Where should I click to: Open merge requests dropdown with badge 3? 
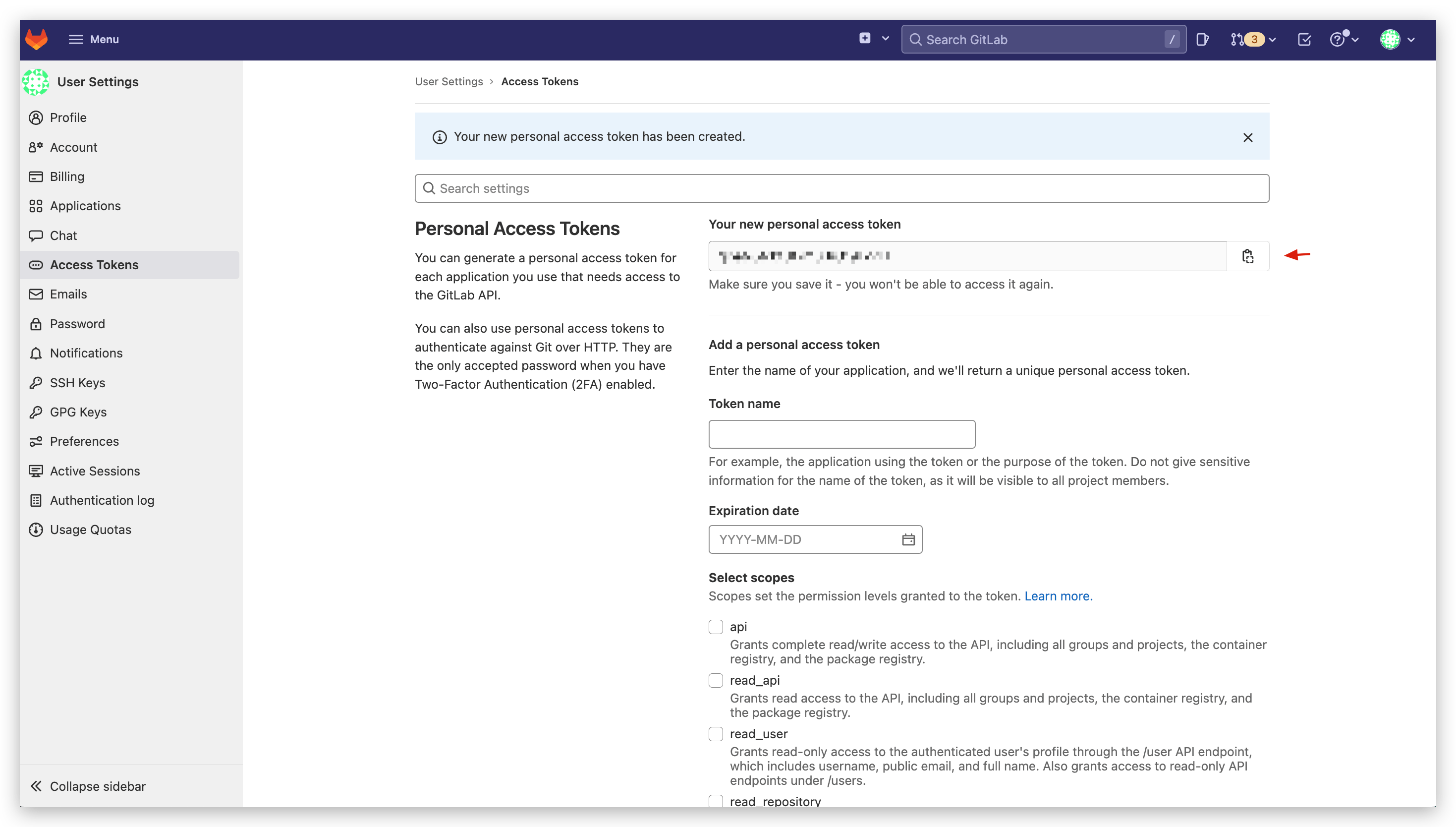coord(1253,39)
